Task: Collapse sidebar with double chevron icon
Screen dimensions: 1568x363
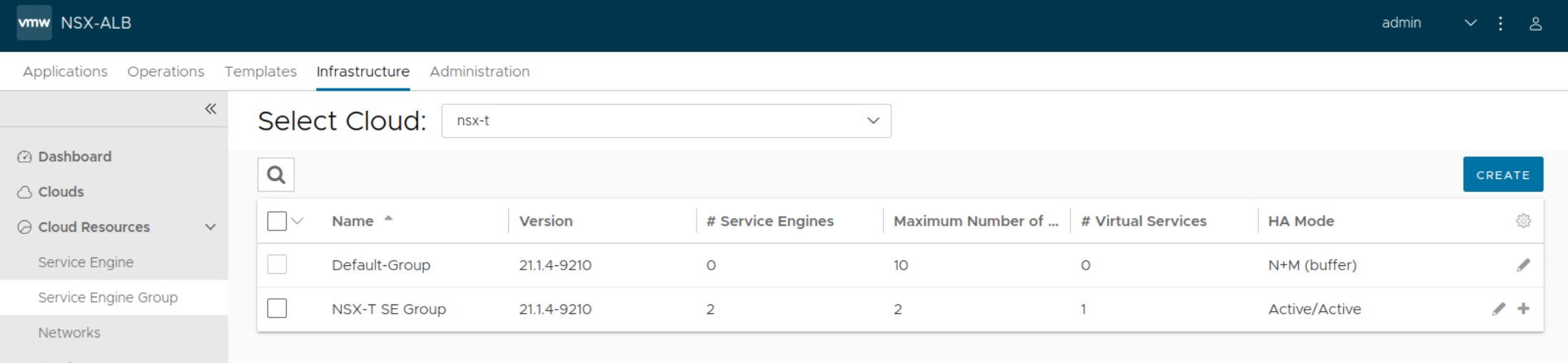Action: tap(211, 109)
